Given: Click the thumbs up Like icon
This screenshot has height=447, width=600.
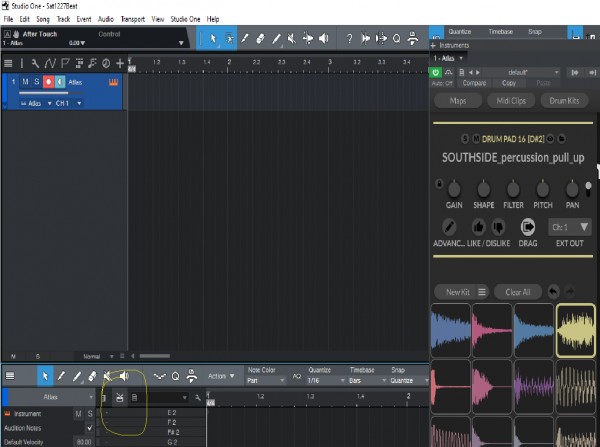Looking at the screenshot, I should (478, 227).
